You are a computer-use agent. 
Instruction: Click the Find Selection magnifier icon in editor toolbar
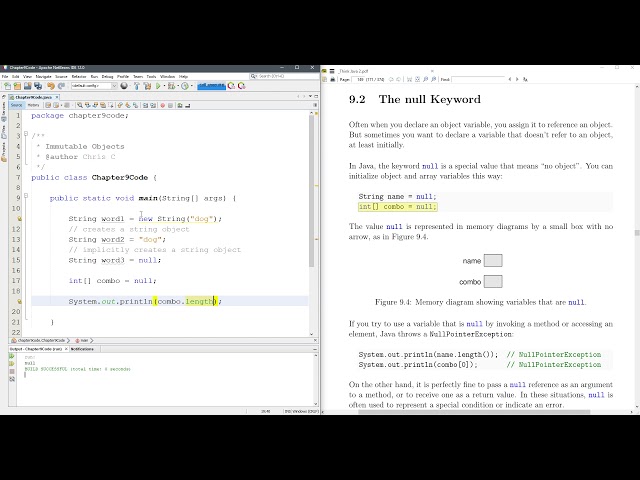pos(80,105)
